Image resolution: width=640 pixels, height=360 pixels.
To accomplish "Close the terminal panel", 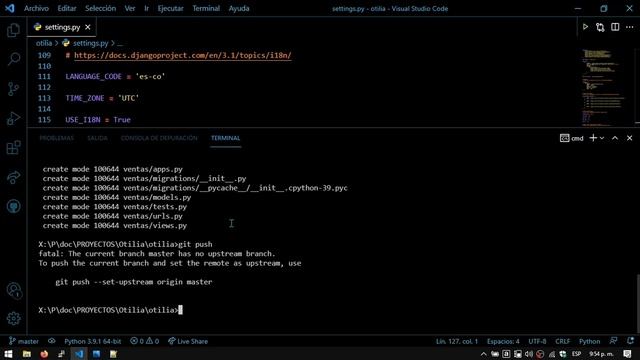I will click(629, 138).
